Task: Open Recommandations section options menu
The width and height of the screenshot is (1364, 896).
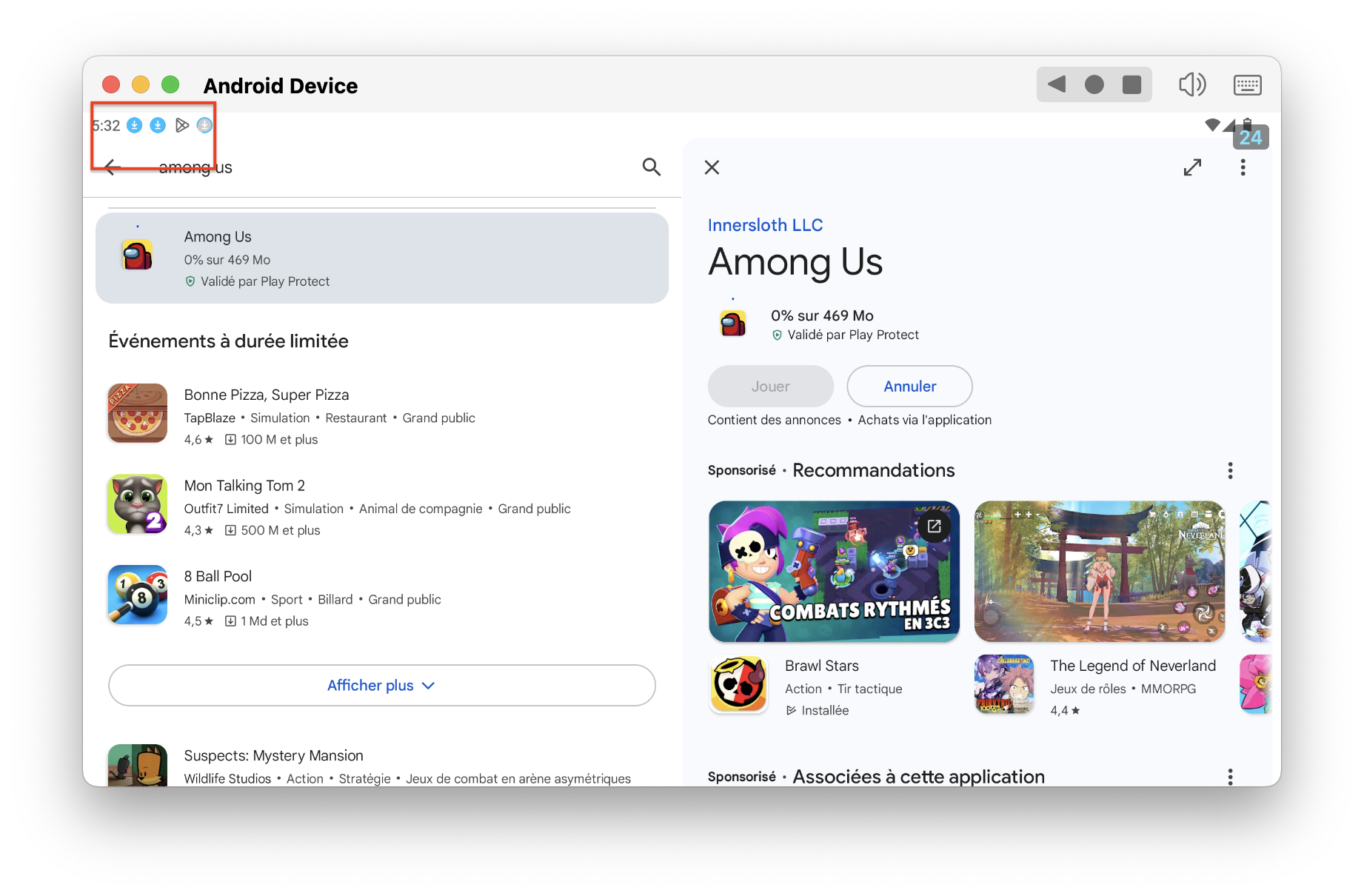Action: (1230, 470)
